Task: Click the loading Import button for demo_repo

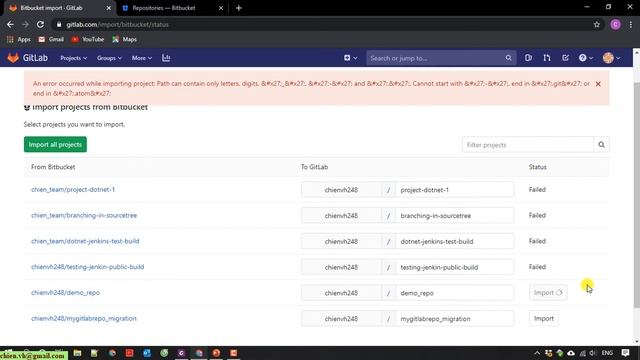Action: (x=548, y=293)
